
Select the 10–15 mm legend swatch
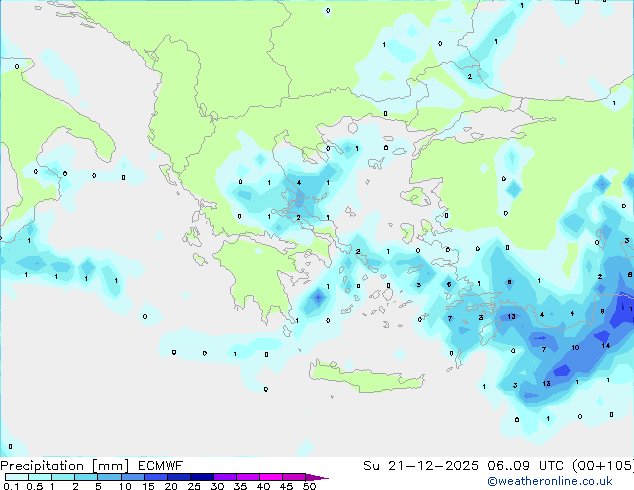pyautogui.click(x=132, y=477)
